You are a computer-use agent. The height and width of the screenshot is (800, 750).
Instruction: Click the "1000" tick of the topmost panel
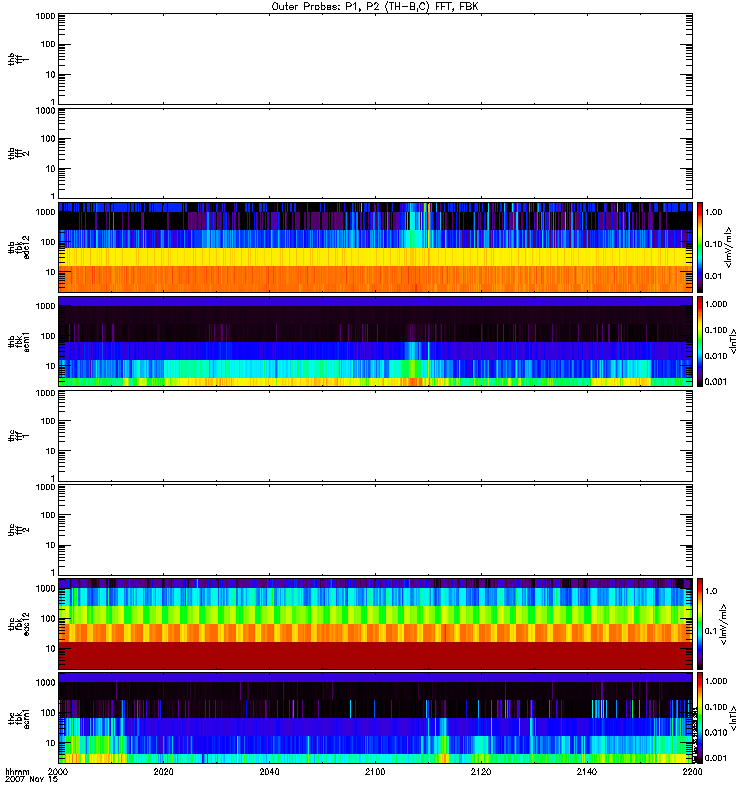[45, 16]
